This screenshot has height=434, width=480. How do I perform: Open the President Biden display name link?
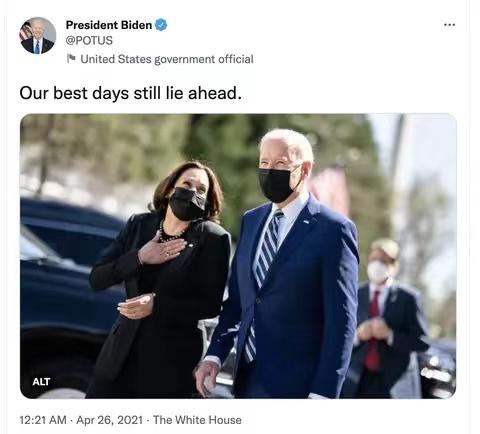(109, 25)
